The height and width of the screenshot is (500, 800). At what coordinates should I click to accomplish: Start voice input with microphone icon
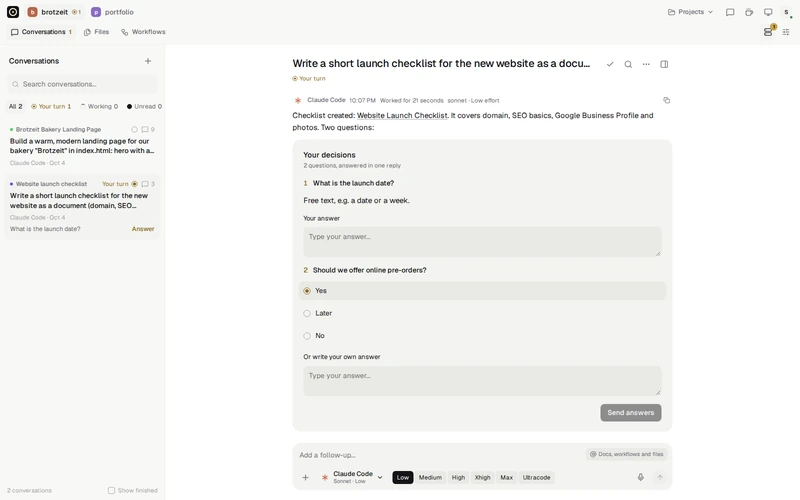(641, 478)
